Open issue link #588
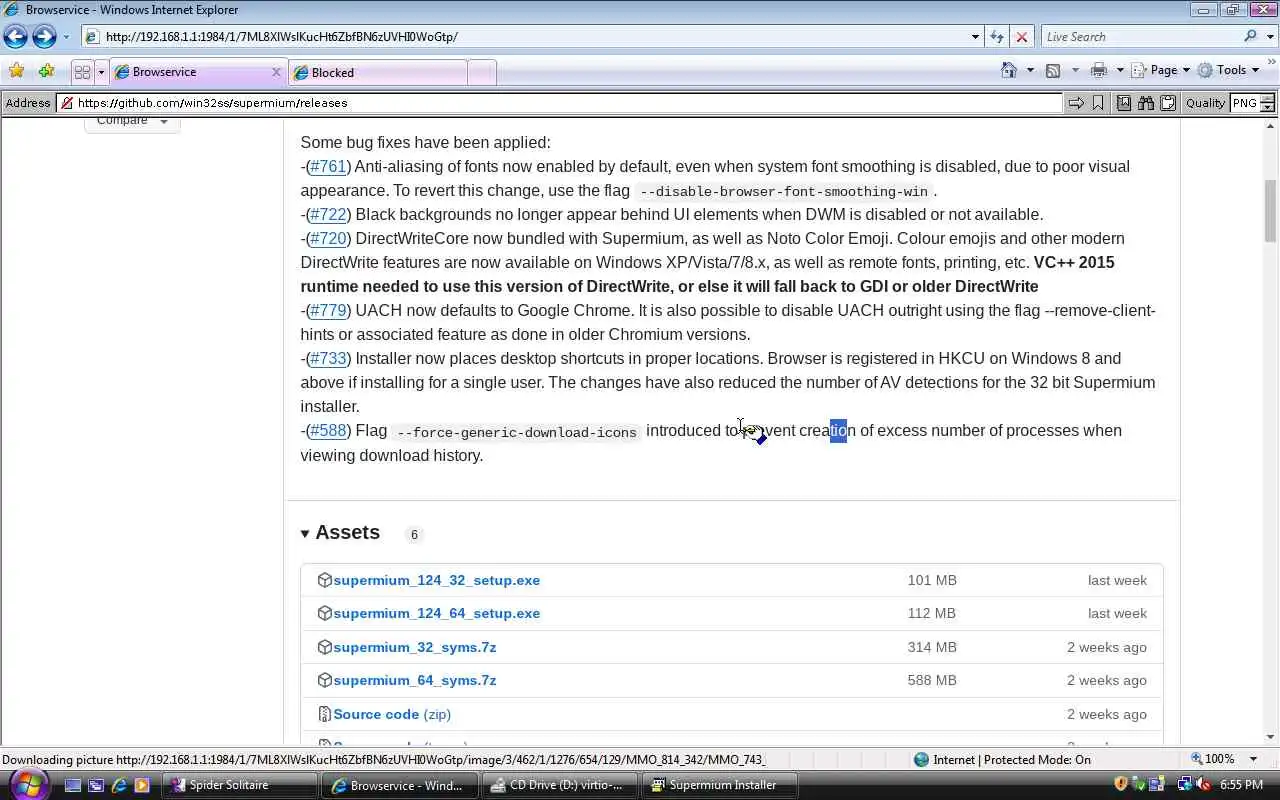Viewport: 1280px width, 800px height. [328, 430]
